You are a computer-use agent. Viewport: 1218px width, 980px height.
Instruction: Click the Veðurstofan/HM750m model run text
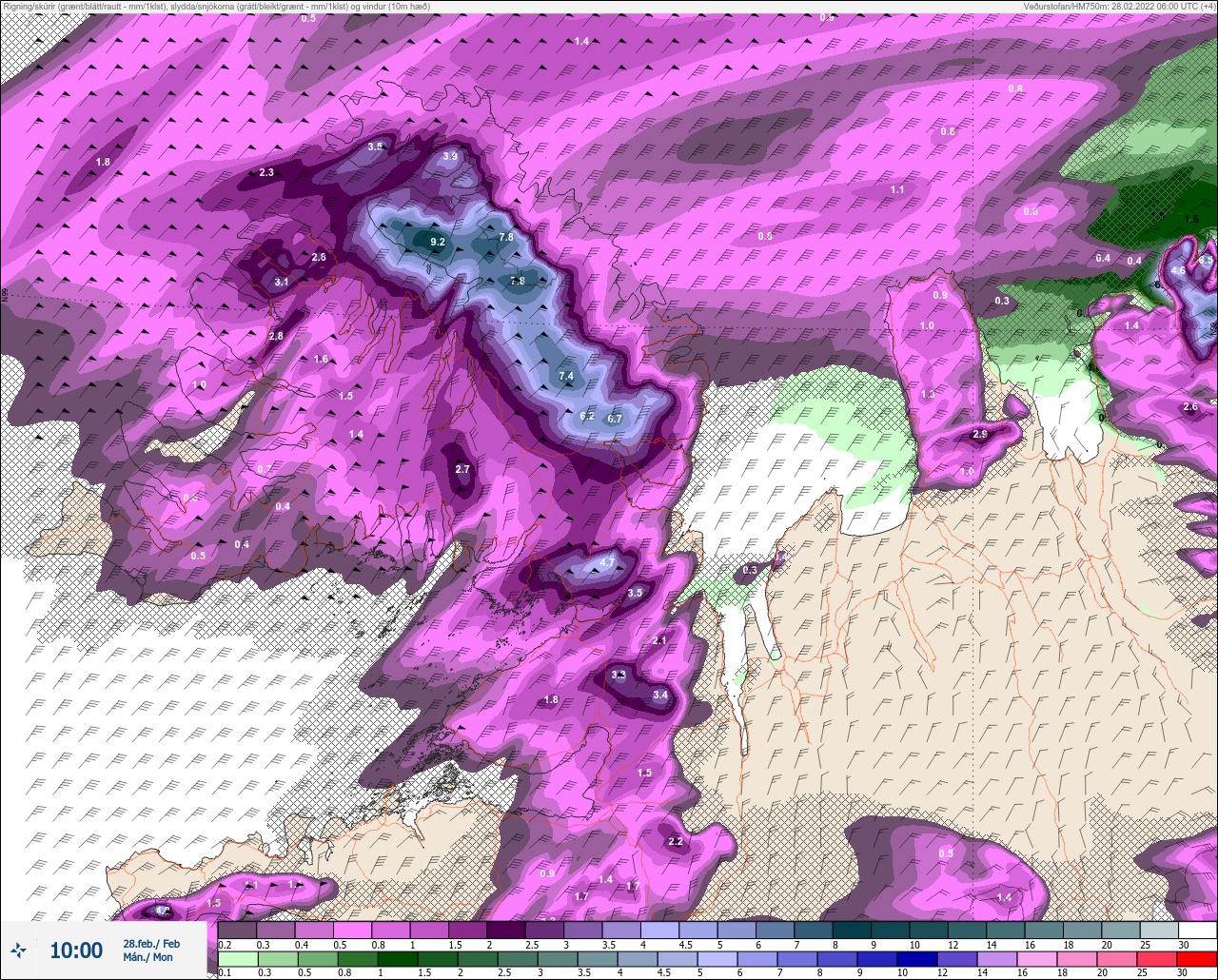[1119, 6]
